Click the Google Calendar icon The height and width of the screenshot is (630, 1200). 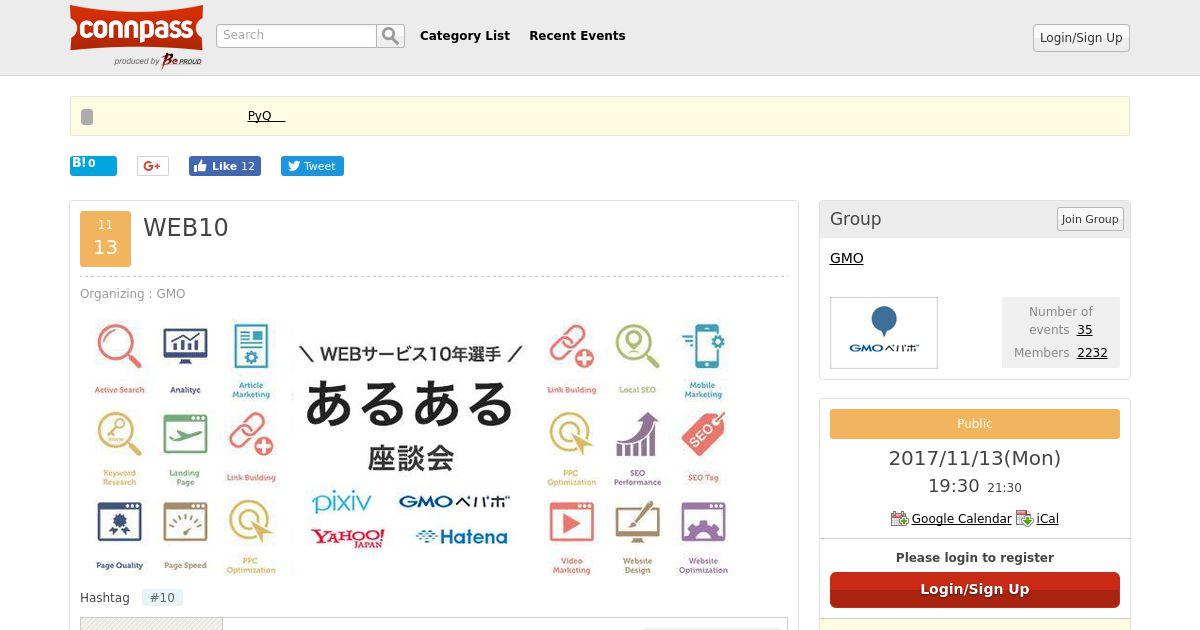click(x=899, y=519)
